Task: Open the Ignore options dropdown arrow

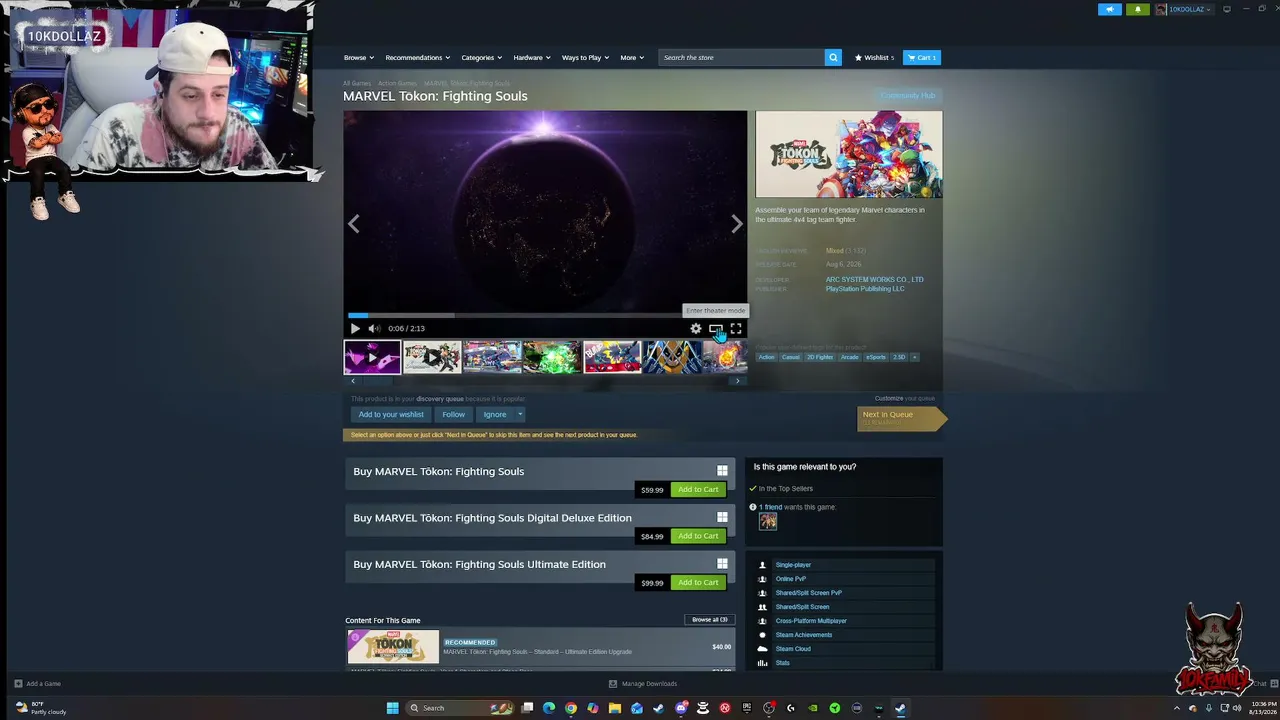Action: click(x=520, y=414)
